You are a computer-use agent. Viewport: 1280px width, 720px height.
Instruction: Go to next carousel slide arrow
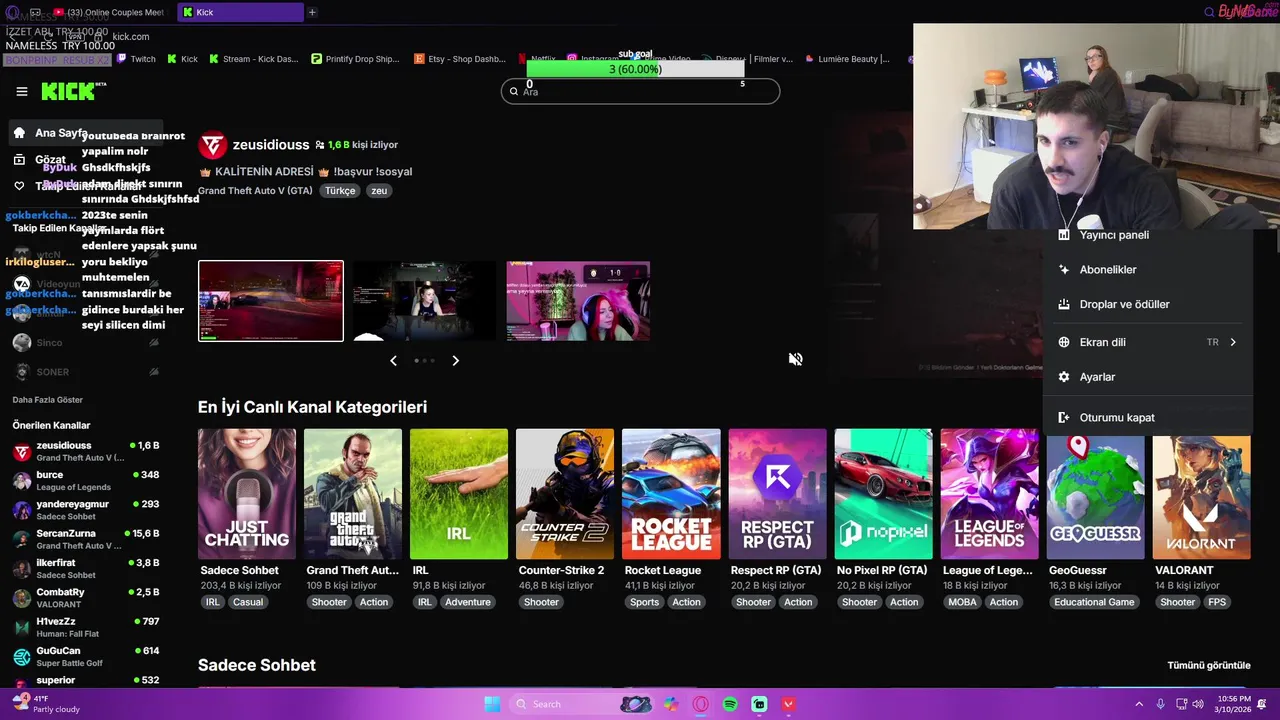[455, 360]
